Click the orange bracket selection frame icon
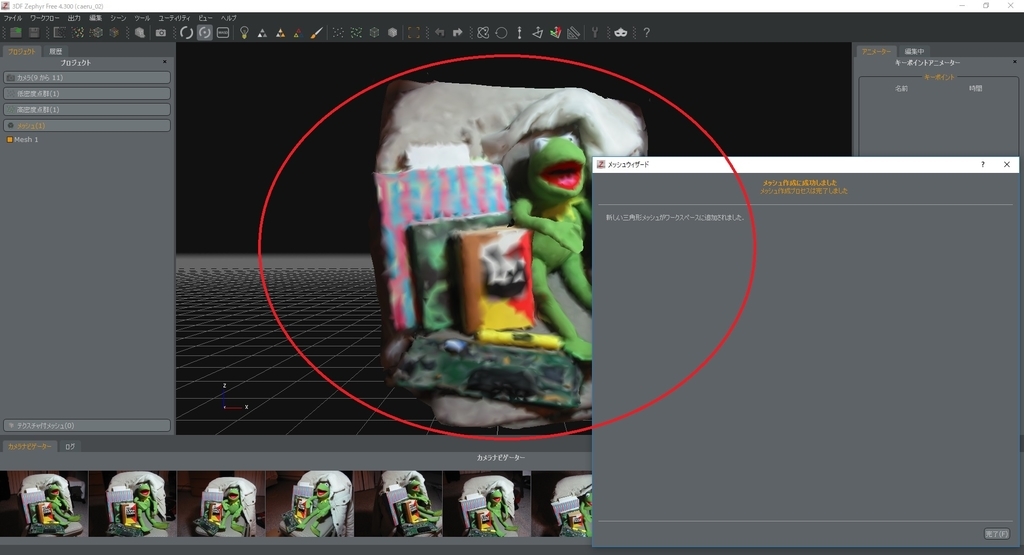 413,33
